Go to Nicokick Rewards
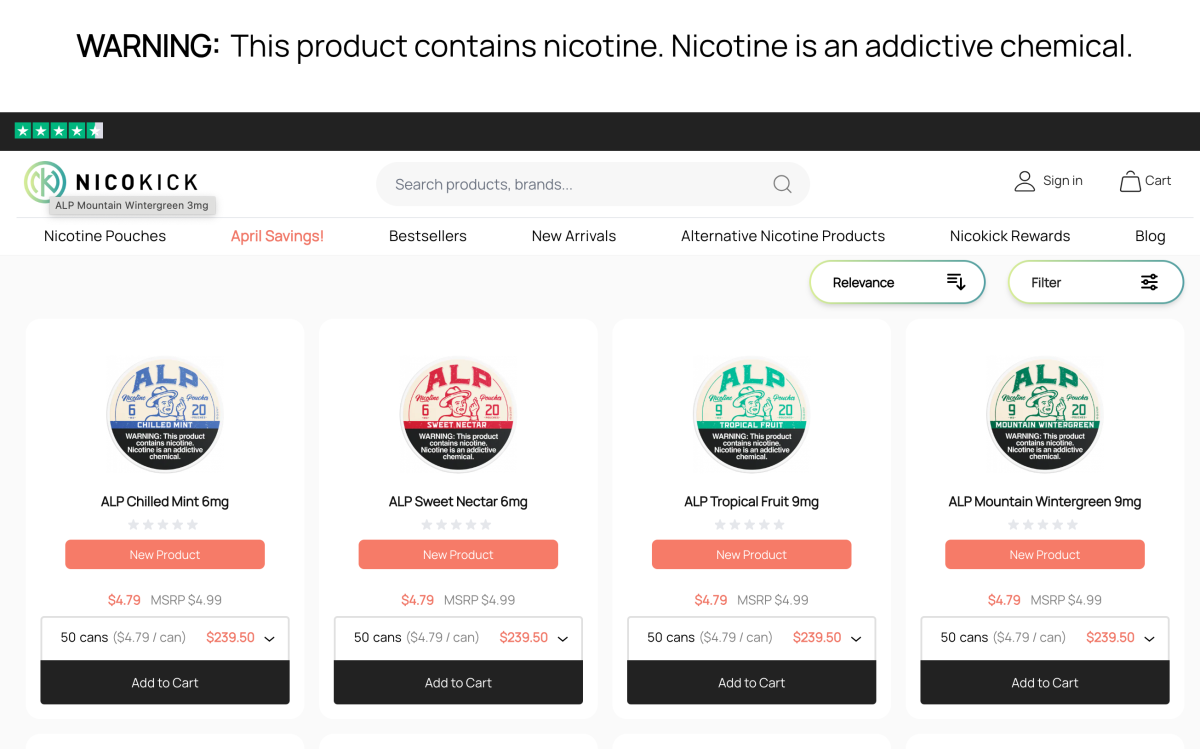This screenshot has height=749, width=1200. [1009, 236]
